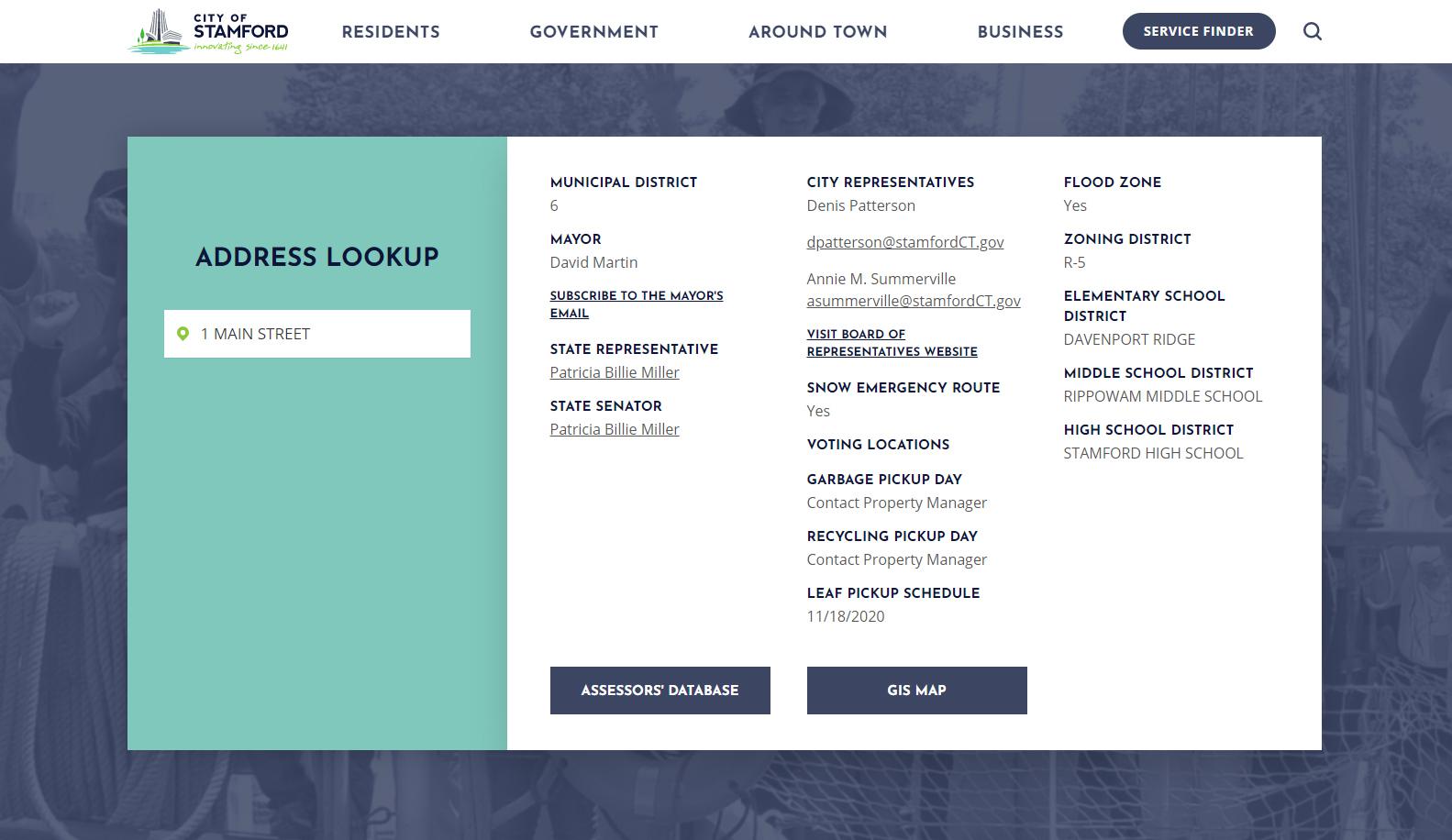Click the Leaf Pickup Schedule date 11/18/2020
The image size is (1452, 840).
click(845, 616)
